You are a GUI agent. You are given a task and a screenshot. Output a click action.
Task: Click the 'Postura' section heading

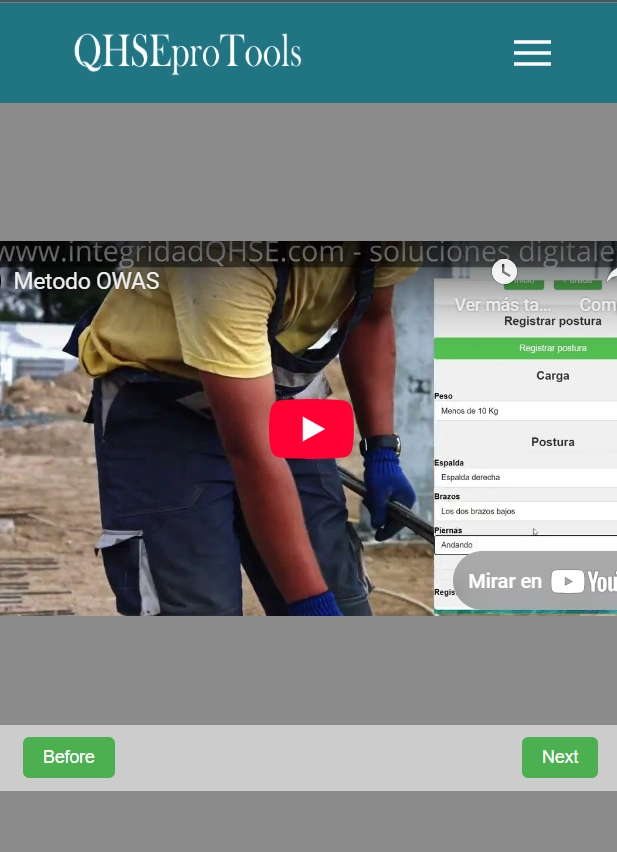click(552, 441)
